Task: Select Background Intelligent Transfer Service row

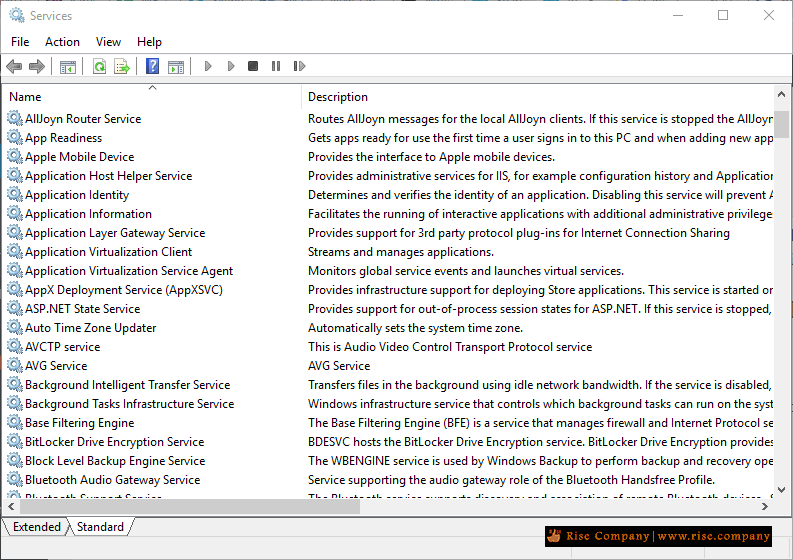Action: pyautogui.click(x=388, y=384)
